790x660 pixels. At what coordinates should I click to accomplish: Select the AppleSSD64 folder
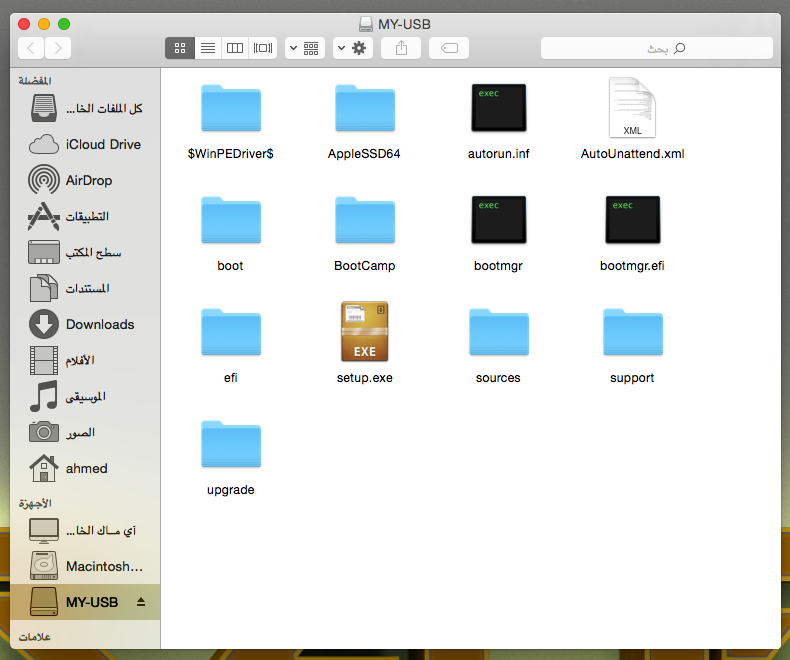pos(365,108)
